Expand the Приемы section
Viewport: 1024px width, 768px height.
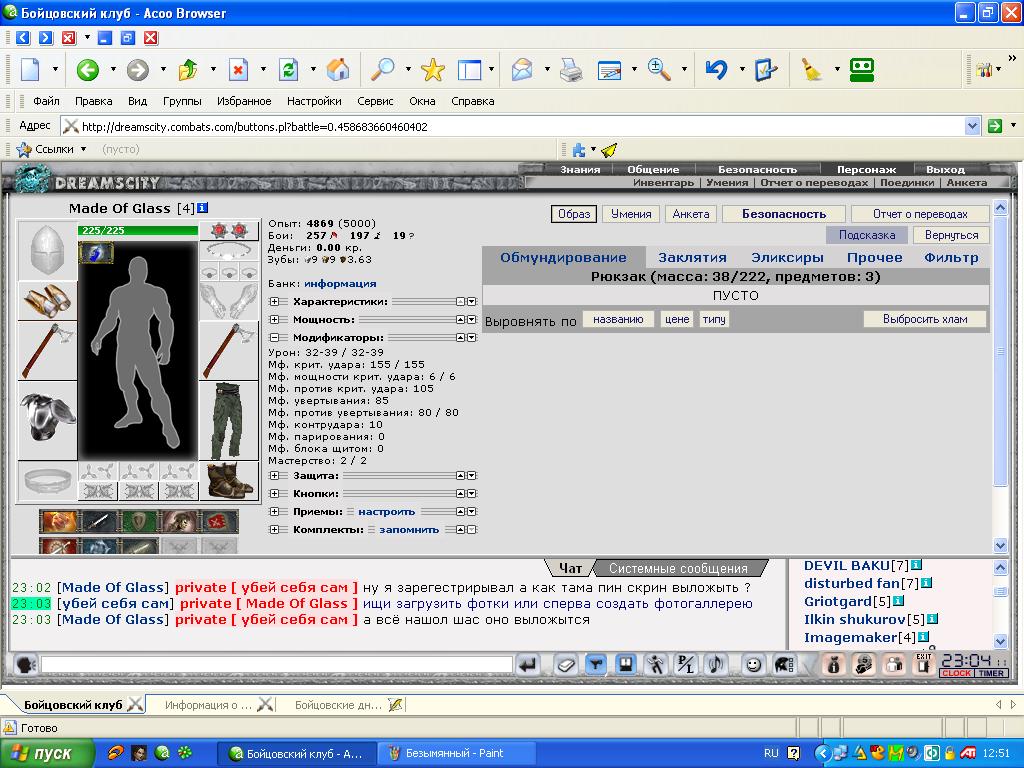274,511
